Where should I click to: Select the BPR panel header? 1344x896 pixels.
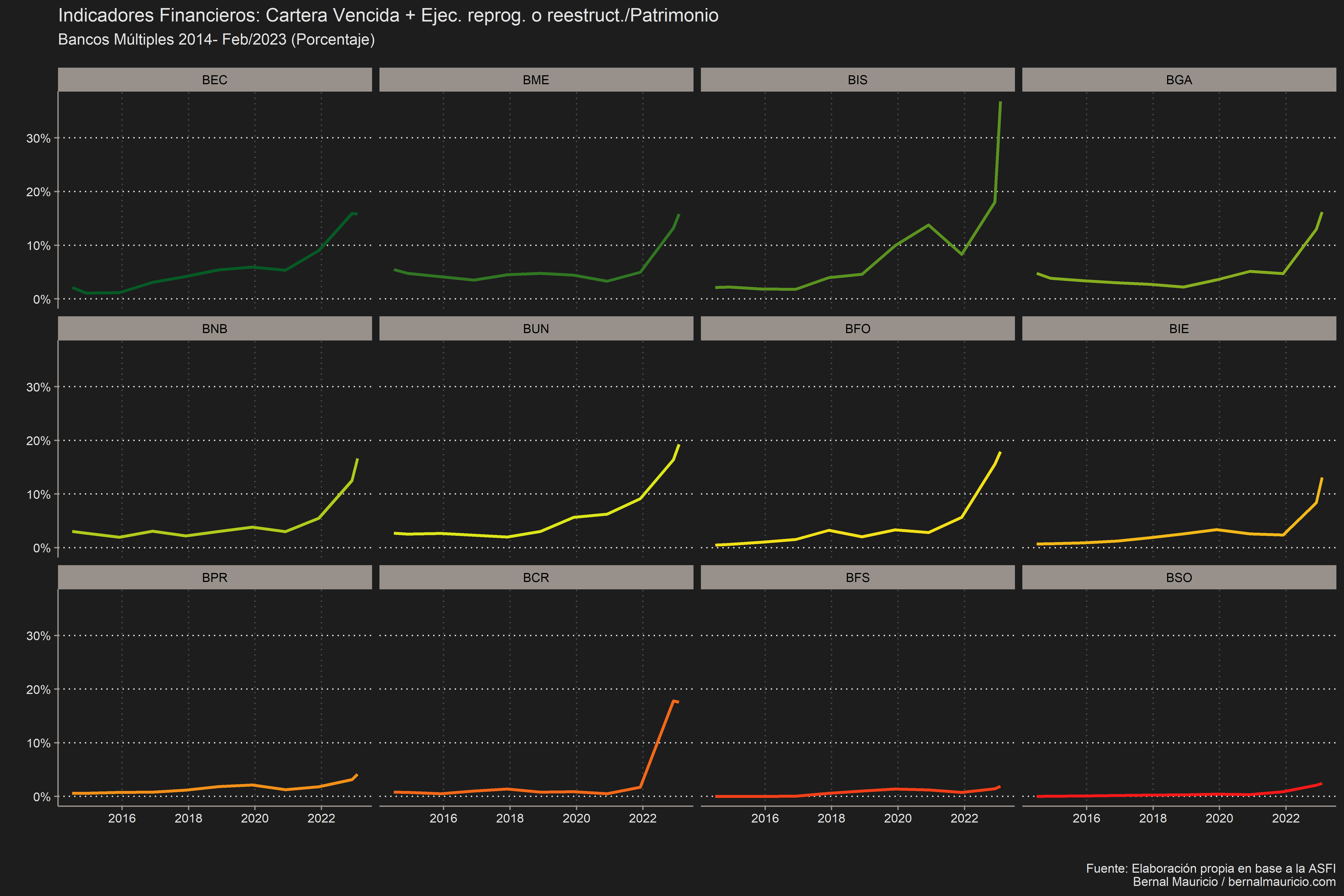[215, 577]
